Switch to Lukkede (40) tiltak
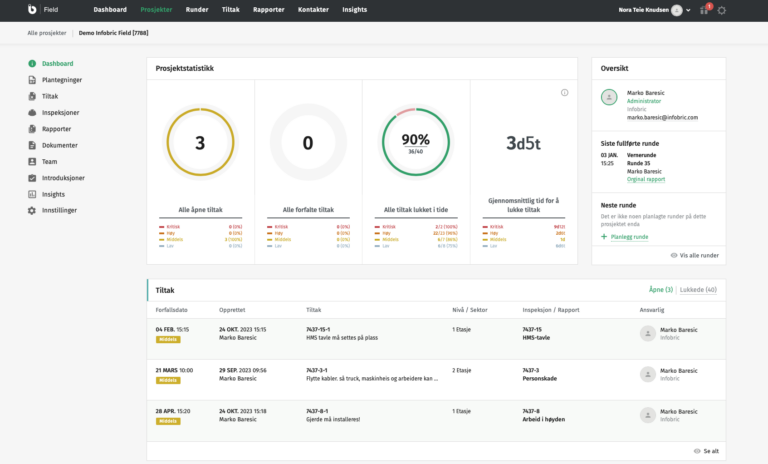This screenshot has height=464, width=768. pyautogui.click(x=698, y=290)
